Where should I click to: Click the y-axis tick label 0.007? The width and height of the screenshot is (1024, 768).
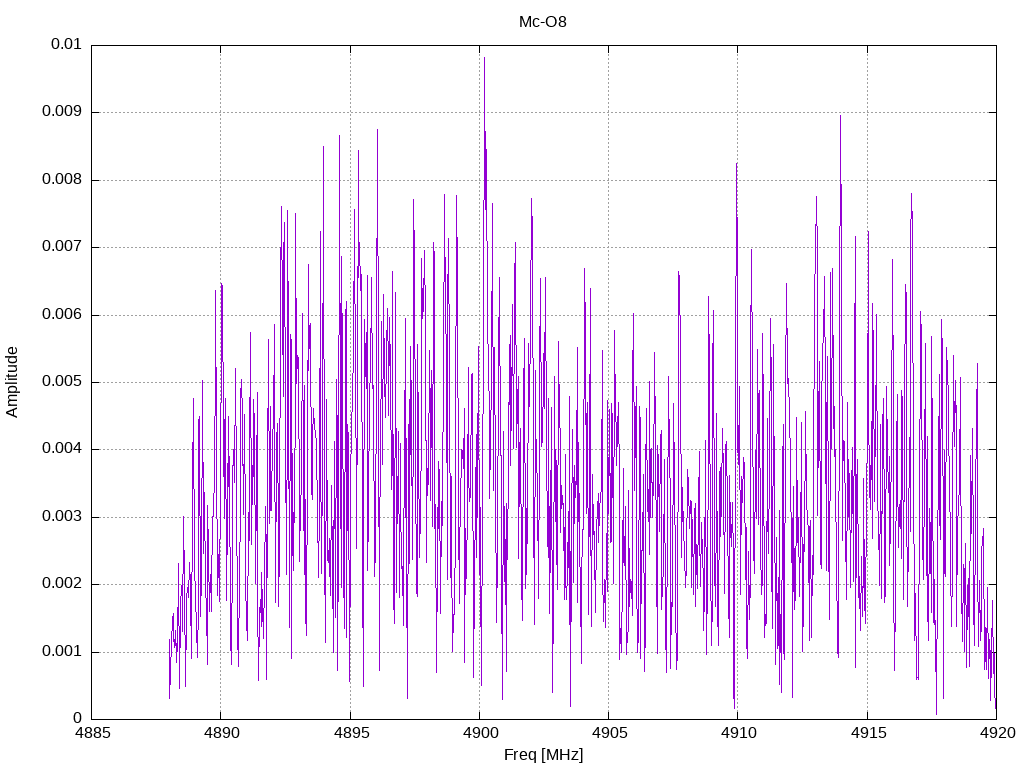(62, 247)
